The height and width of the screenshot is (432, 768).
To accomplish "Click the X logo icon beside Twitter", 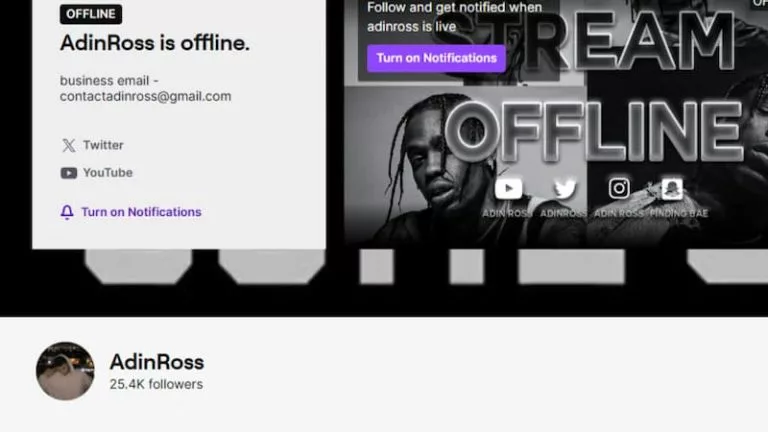I will pos(69,145).
